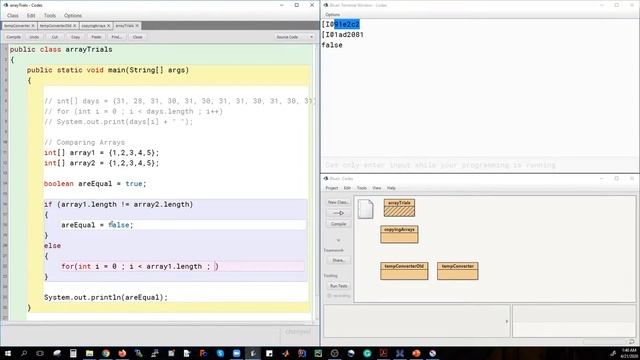640x360 pixels.
Task: Close the tempConverterOld tab
Action: (75, 26)
